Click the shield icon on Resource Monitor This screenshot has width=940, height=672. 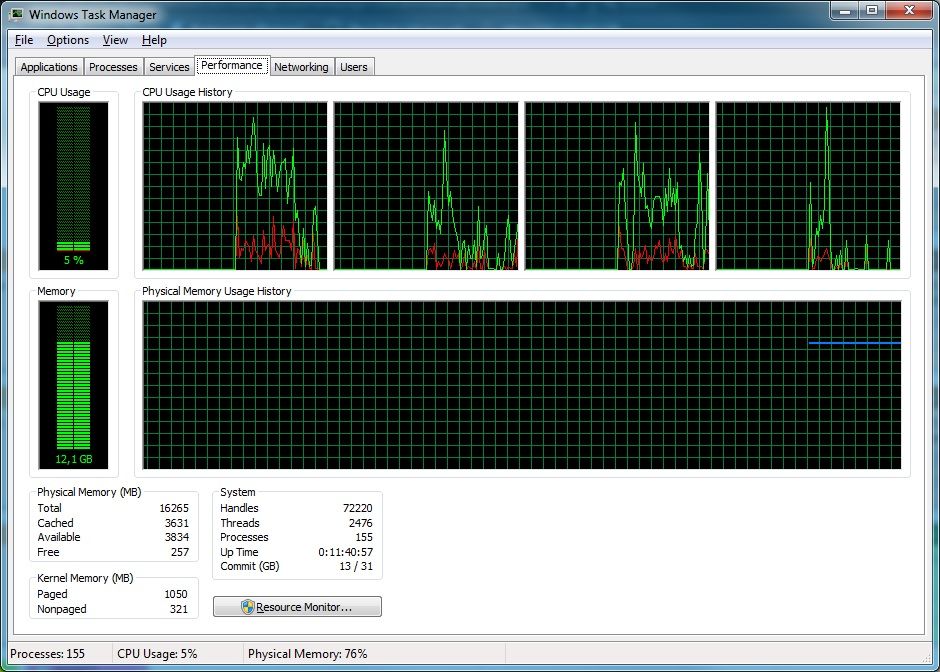click(x=248, y=607)
